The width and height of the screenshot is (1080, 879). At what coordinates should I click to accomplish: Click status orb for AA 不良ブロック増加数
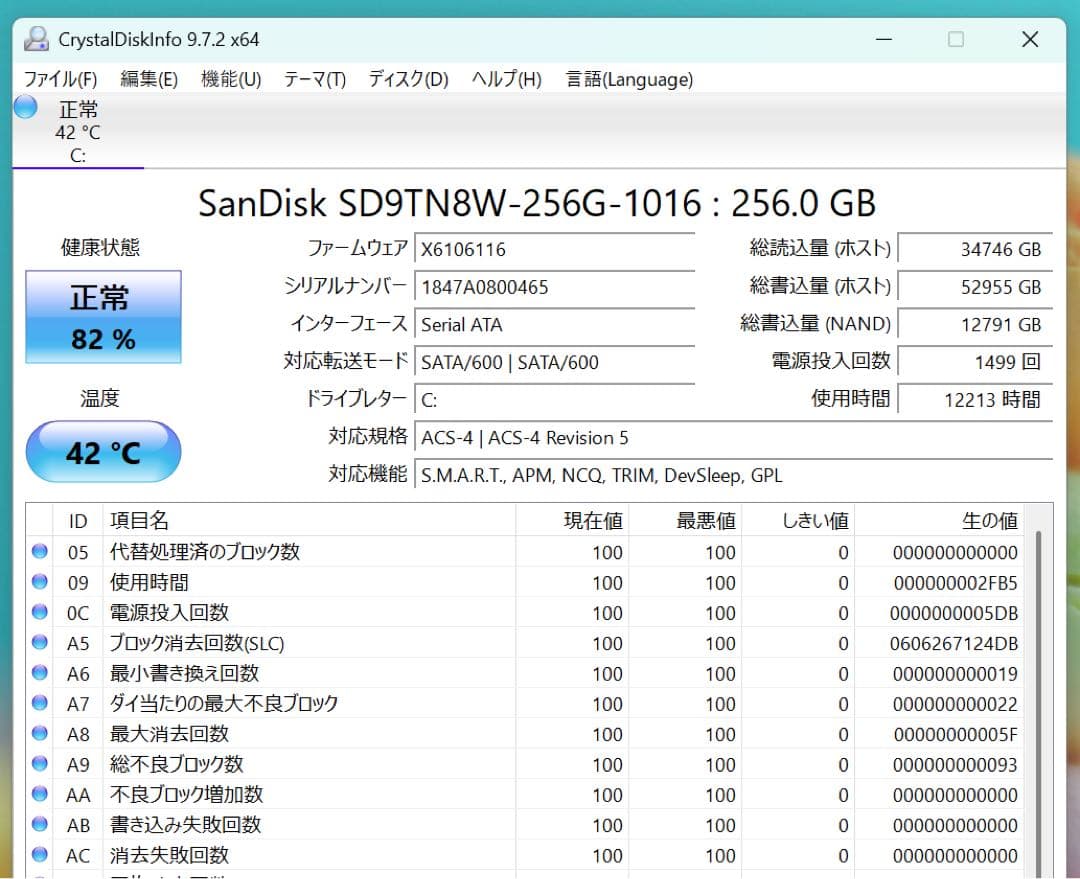[x=40, y=794]
